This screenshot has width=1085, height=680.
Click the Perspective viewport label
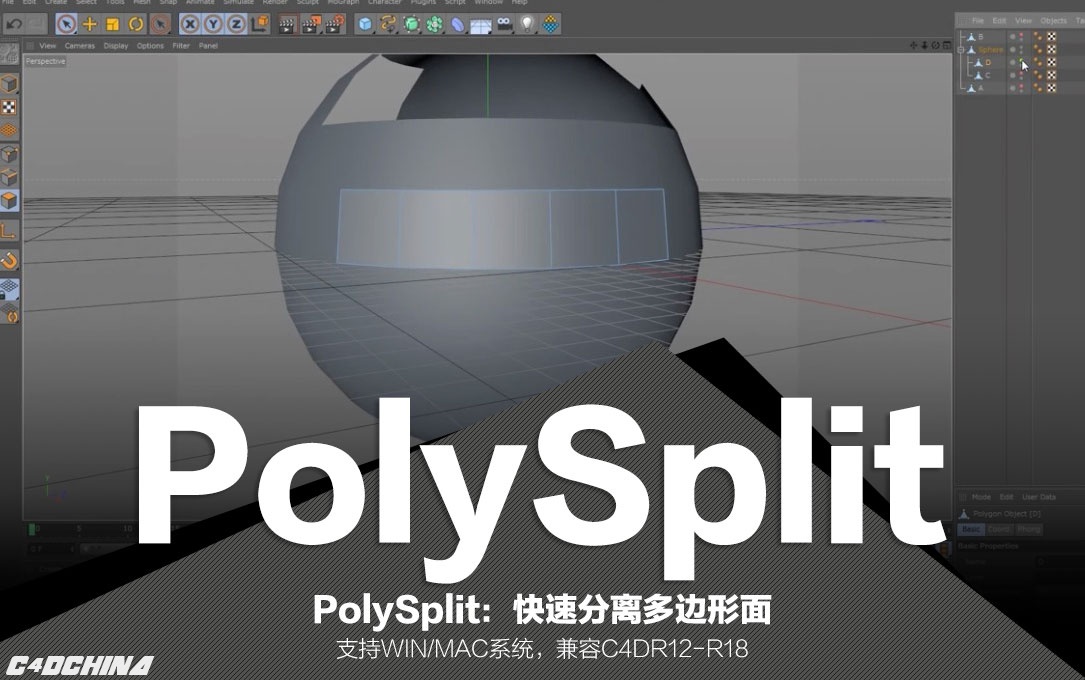(46, 62)
